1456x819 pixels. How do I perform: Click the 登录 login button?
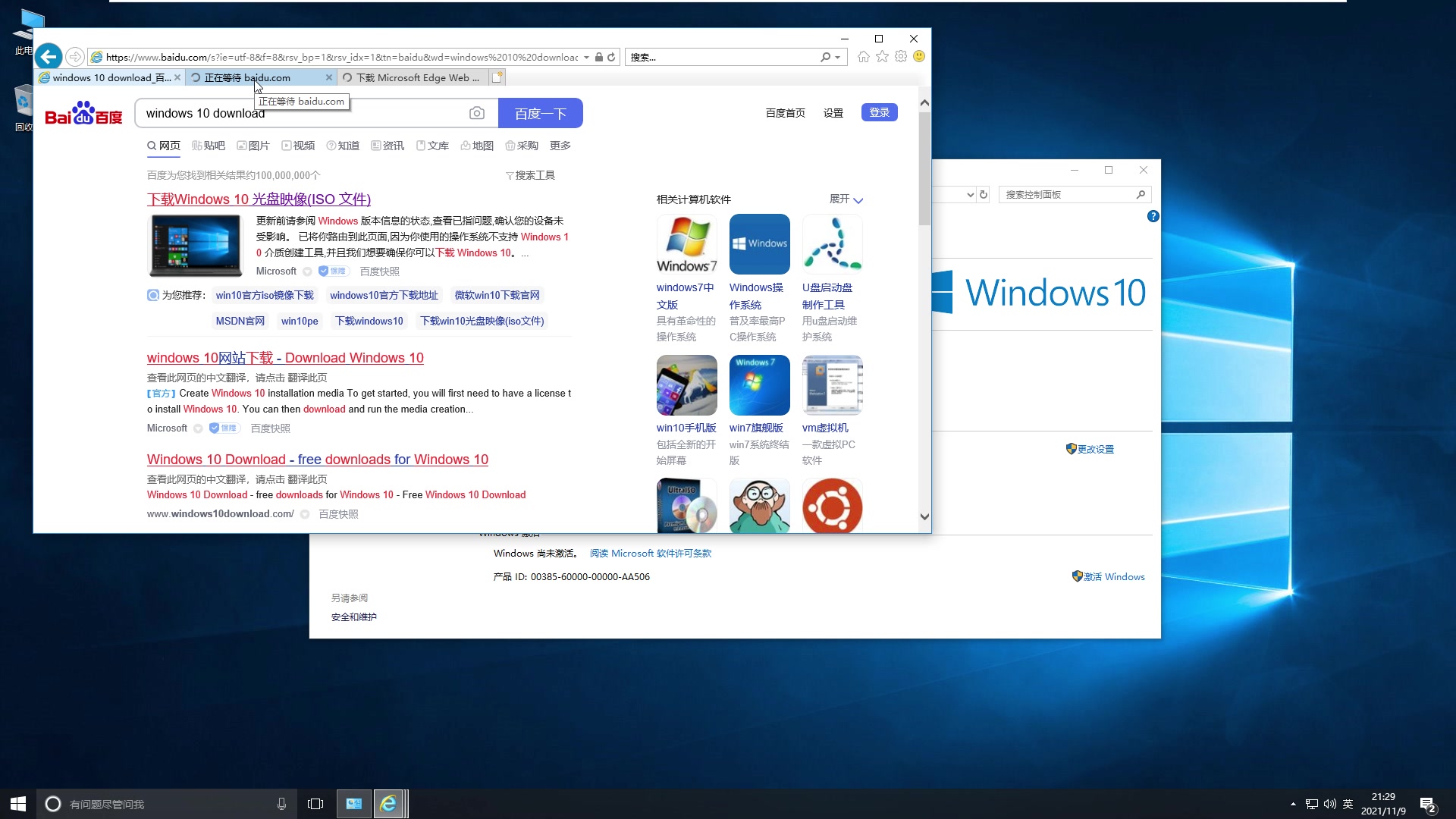(880, 112)
